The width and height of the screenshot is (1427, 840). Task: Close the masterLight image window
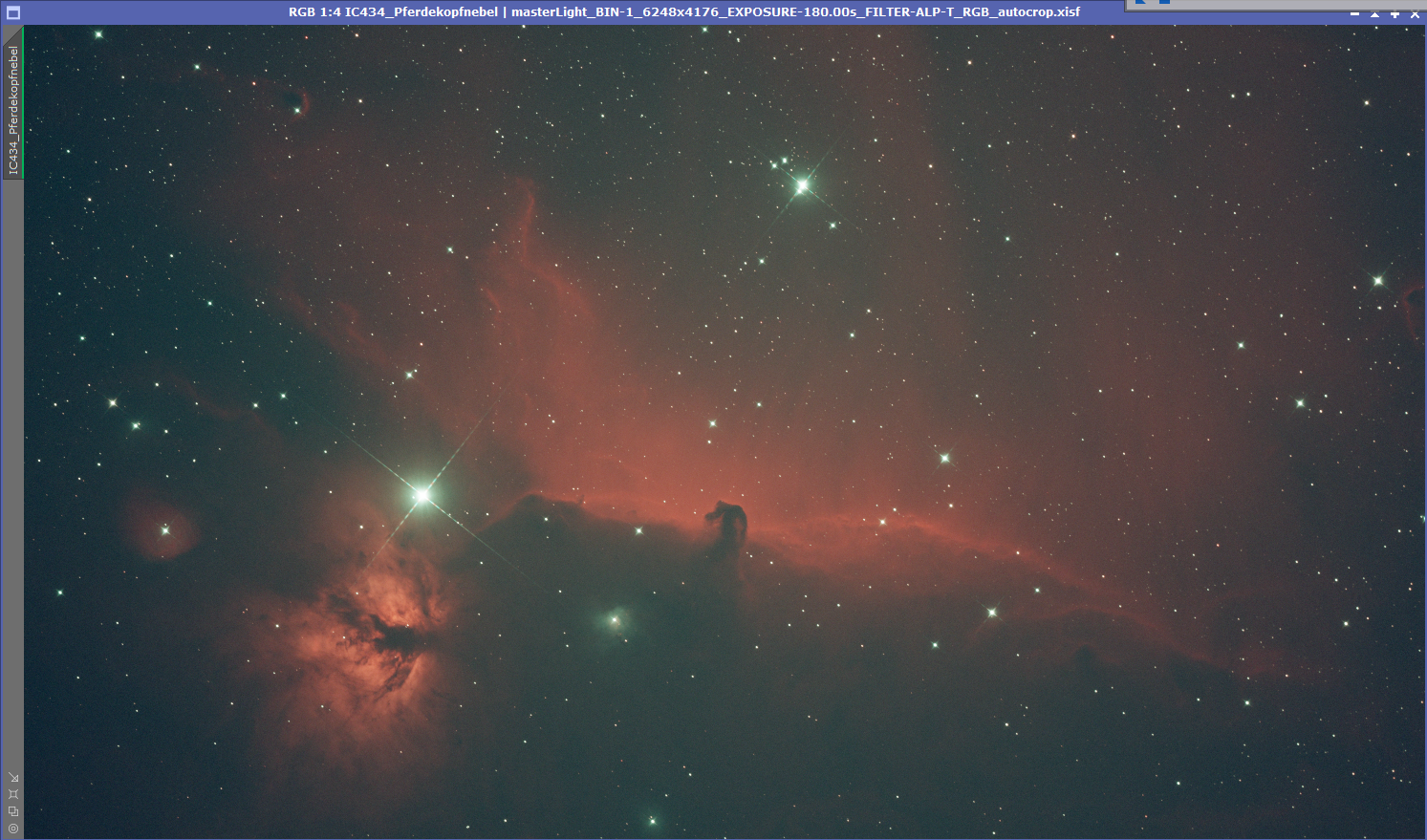(x=1415, y=14)
